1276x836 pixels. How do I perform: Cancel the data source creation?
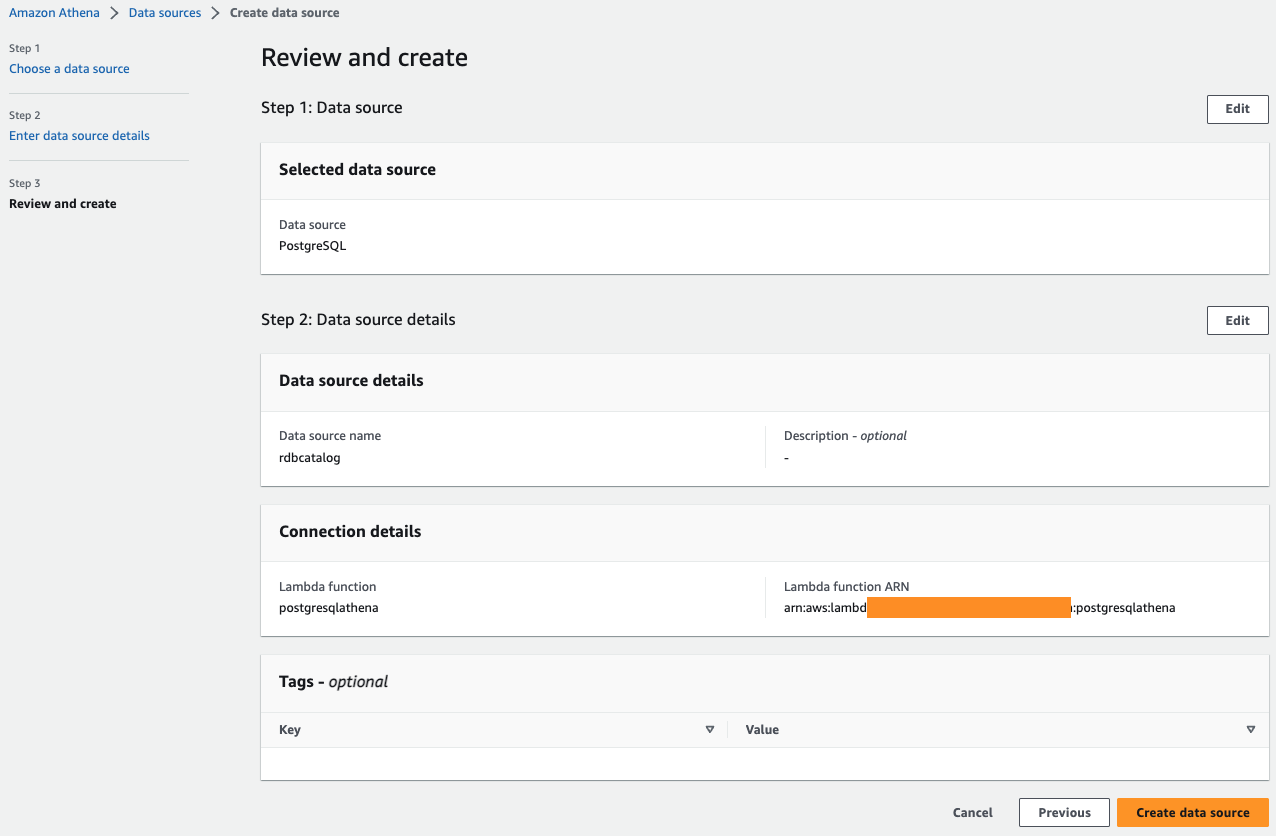coord(972,813)
